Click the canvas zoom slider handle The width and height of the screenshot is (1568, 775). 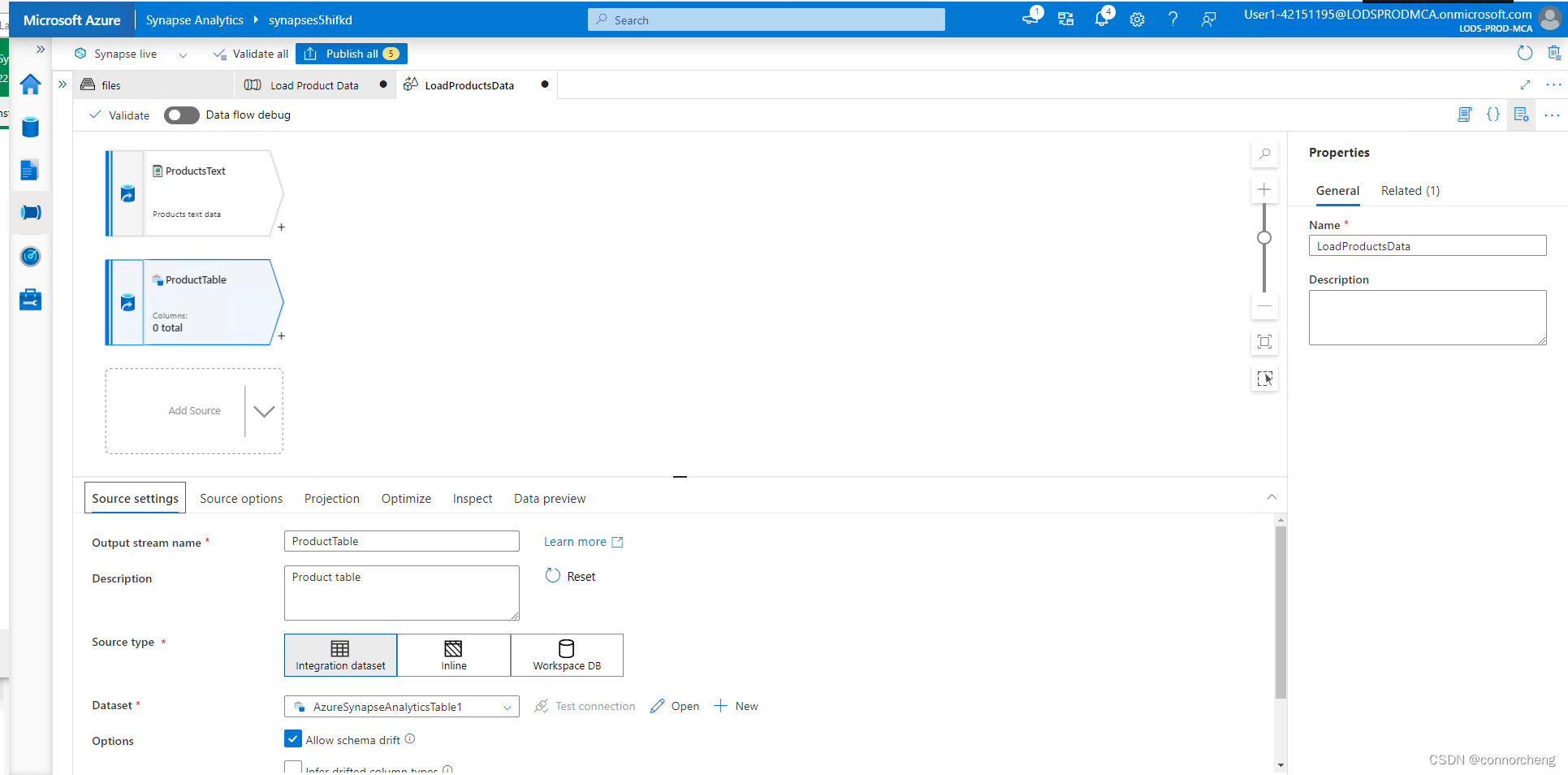click(1264, 238)
